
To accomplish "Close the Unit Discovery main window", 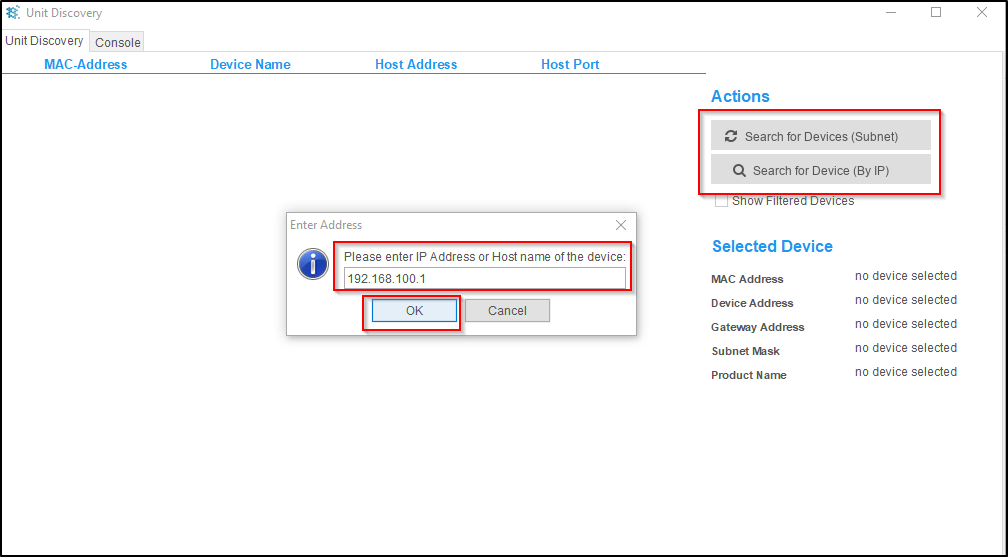I will pyautogui.click(x=982, y=13).
